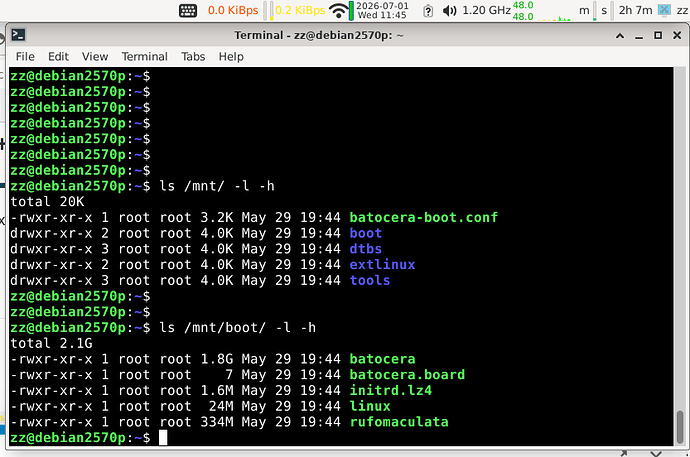Click batocera-boot.conf filename in listing
This screenshot has height=457, width=690.
(423, 217)
